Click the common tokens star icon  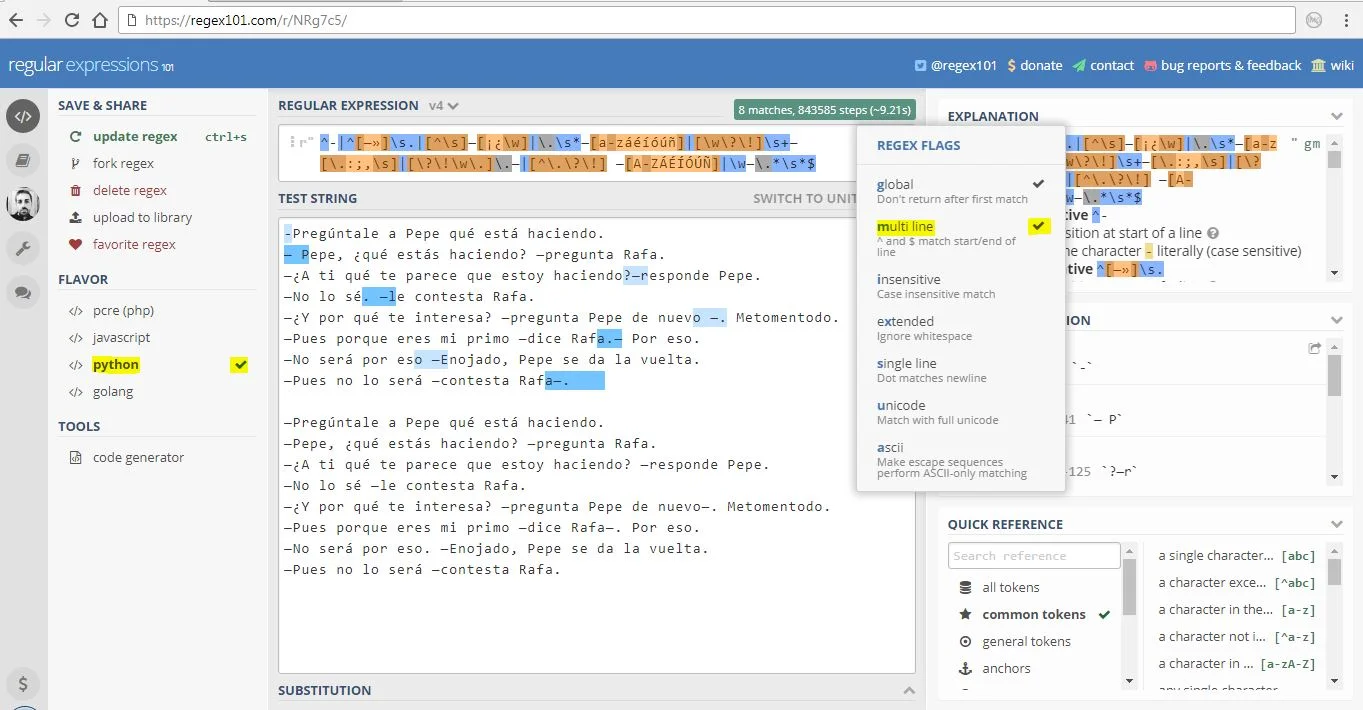[965, 615]
